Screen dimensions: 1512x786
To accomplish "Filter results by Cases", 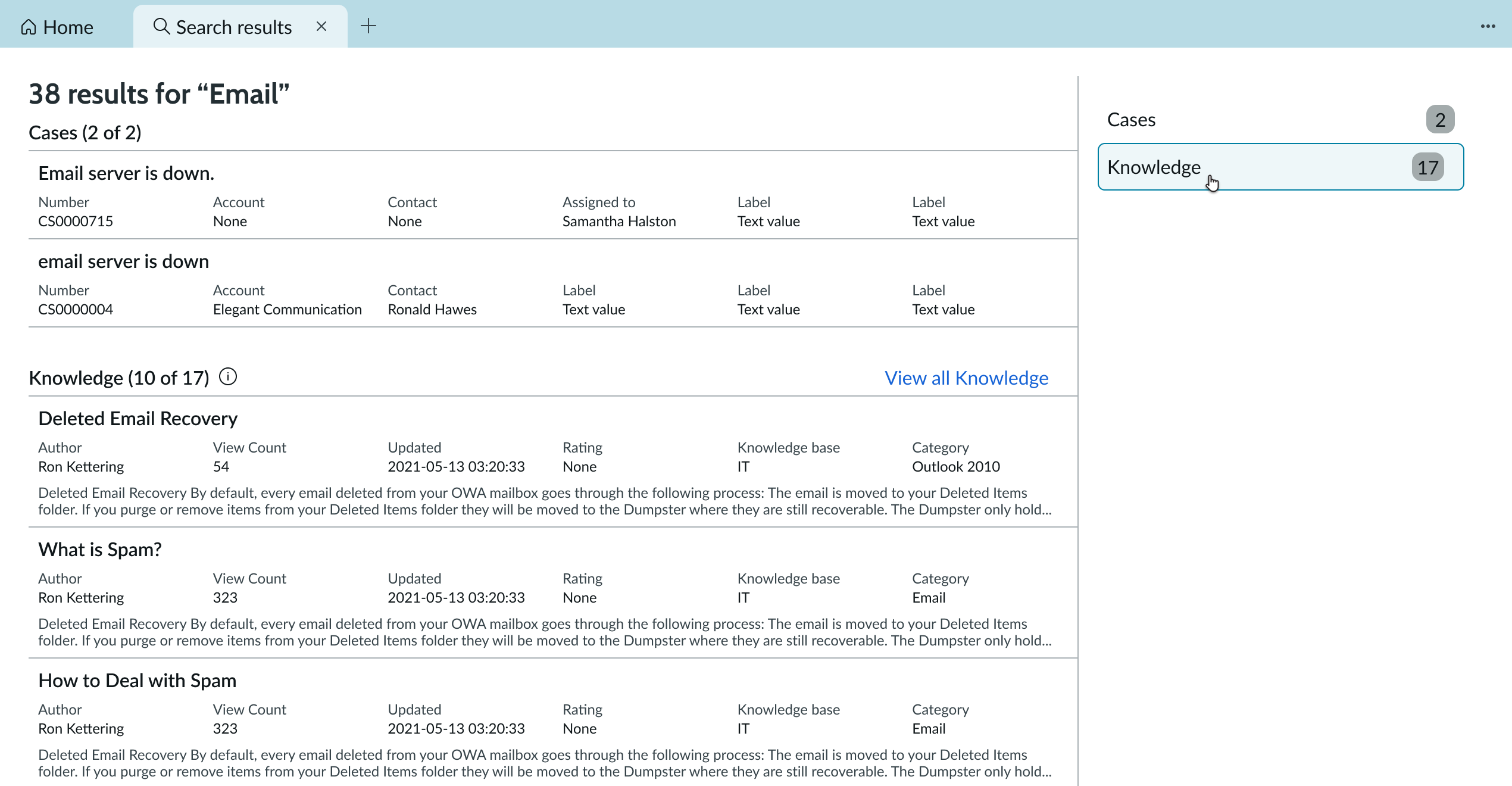I will click(x=1280, y=120).
